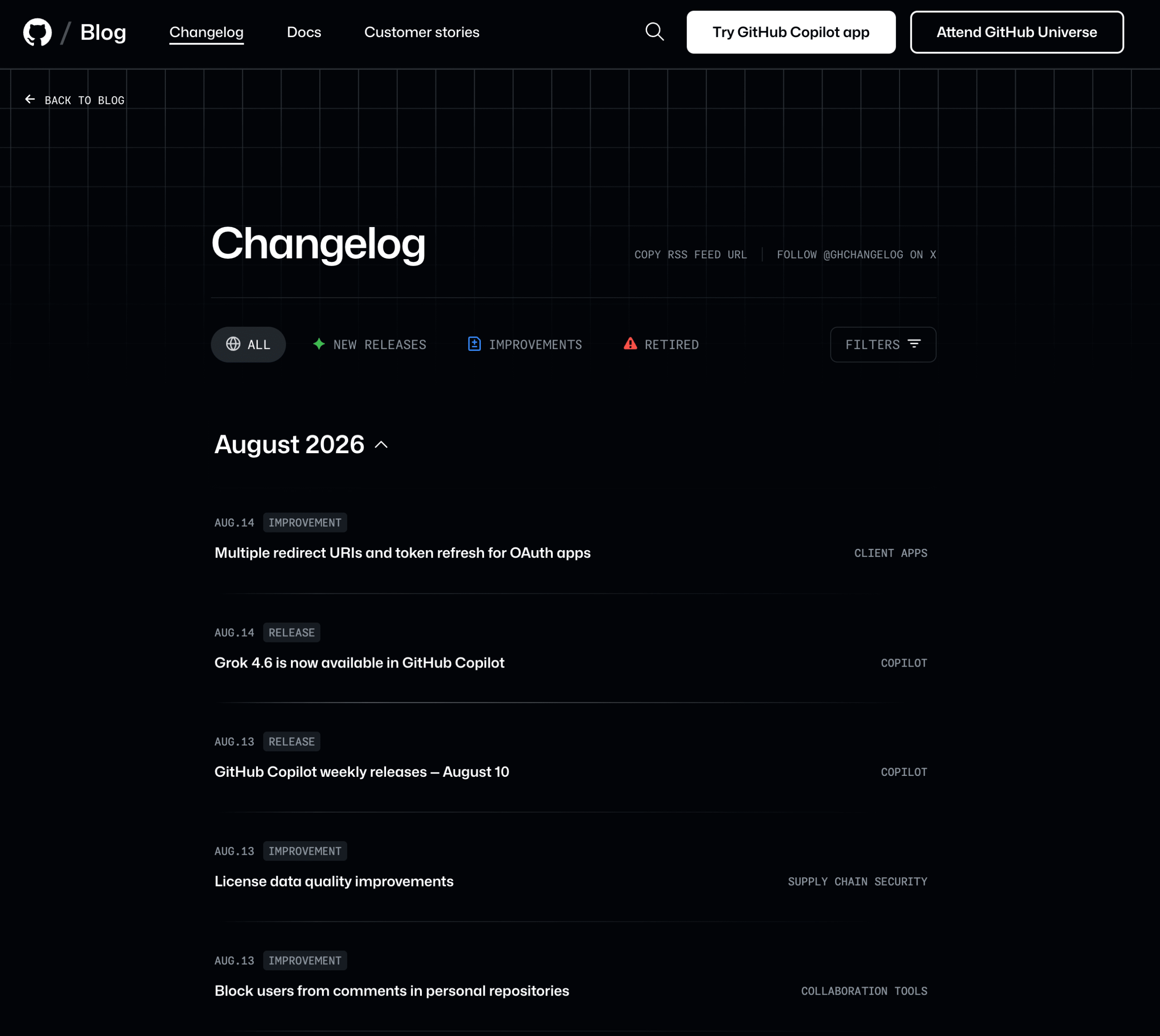This screenshot has height=1036, width=1160.
Task: Open the Filters dropdown button
Action: [x=883, y=344]
